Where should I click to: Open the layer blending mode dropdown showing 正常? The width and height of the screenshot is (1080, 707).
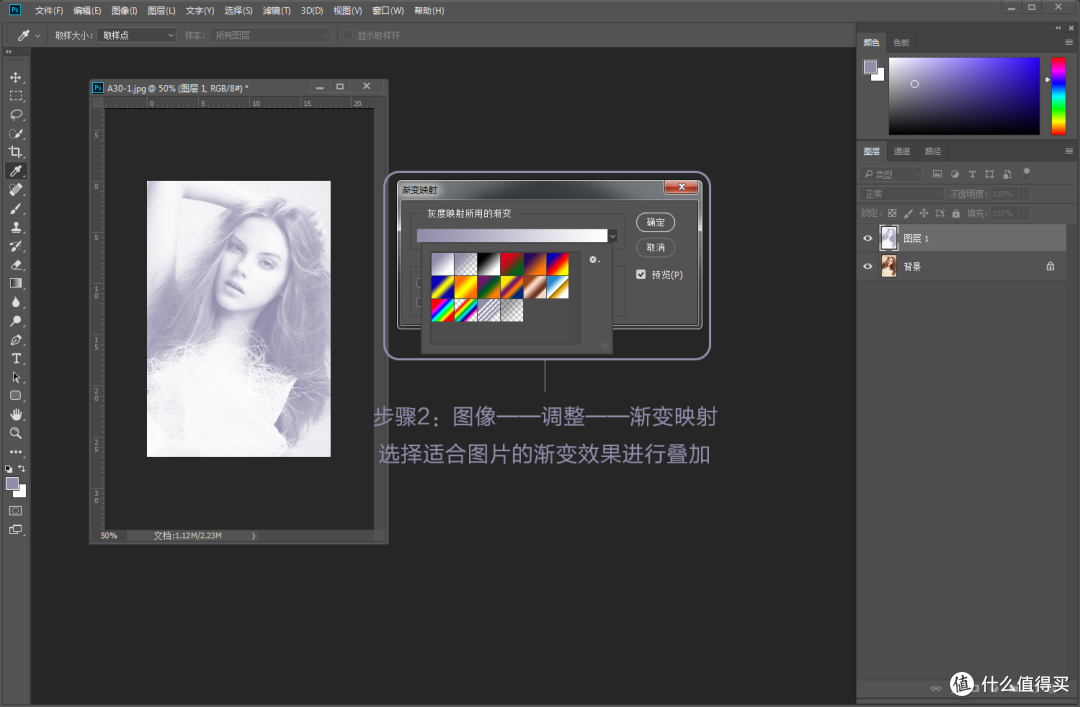coord(898,193)
